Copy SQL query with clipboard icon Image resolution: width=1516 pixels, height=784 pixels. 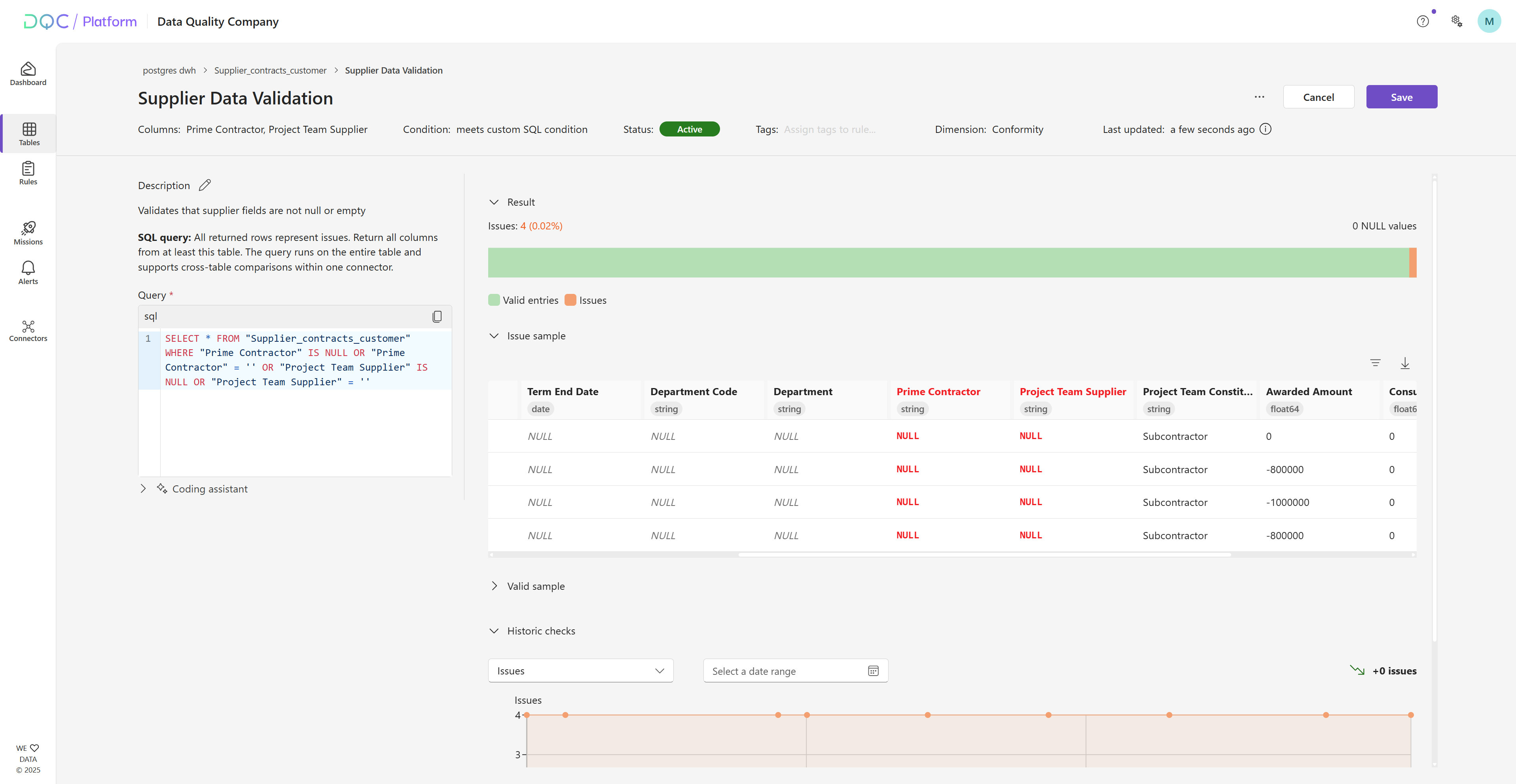437,317
